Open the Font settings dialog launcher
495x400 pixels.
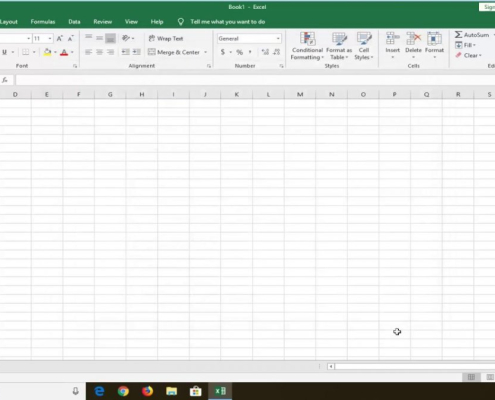[75, 66]
